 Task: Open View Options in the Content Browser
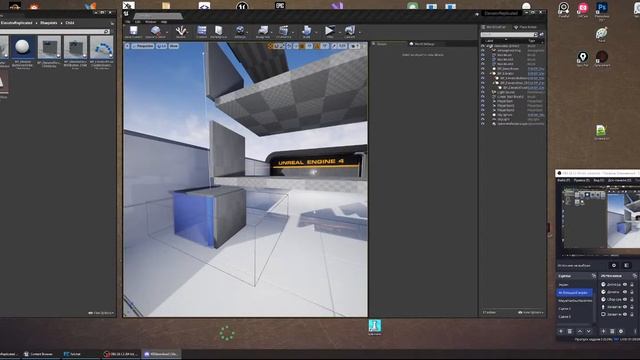point(101,313)
